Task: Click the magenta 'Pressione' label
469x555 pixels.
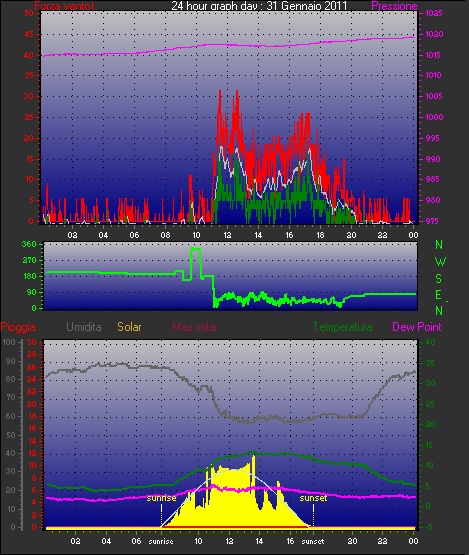Action: [x=394, y=6]
